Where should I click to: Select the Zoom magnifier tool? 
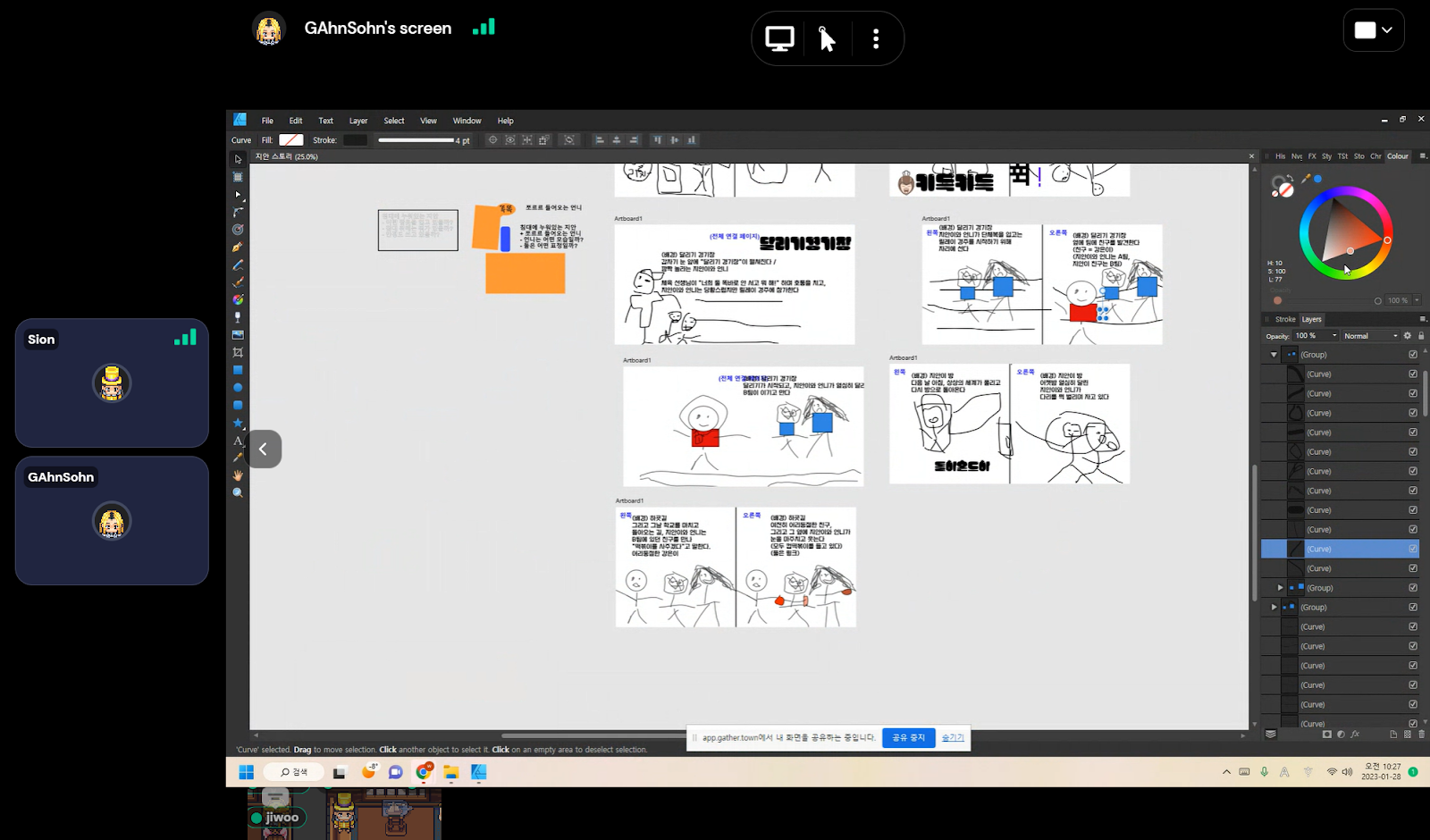[x=238, y=492]
